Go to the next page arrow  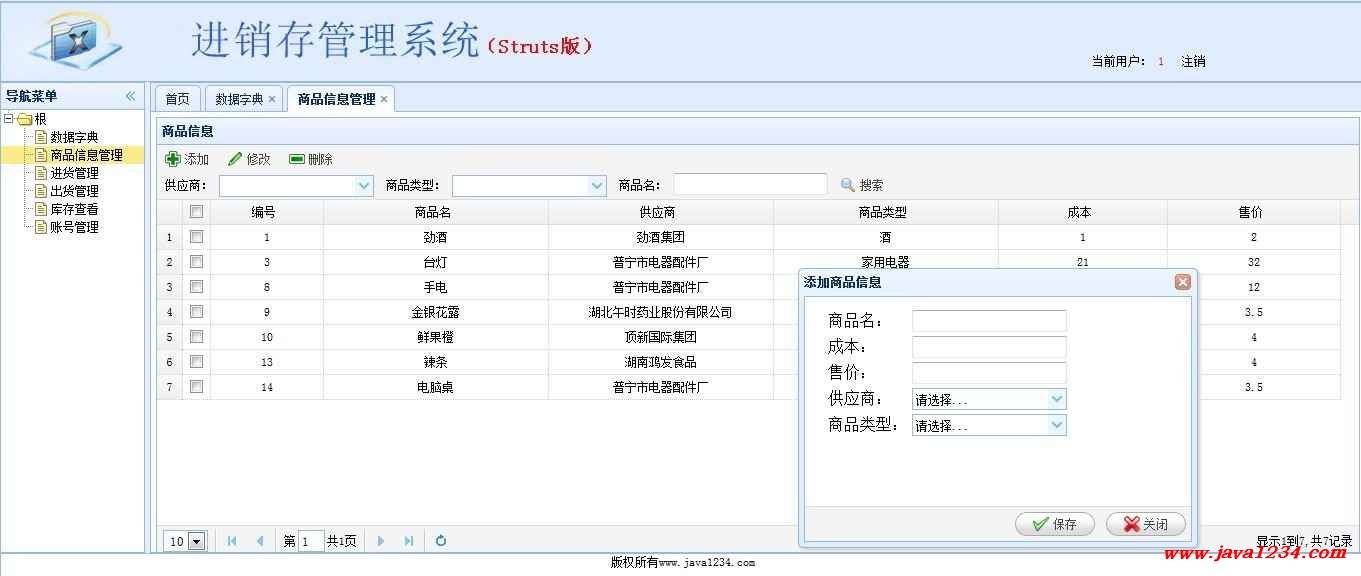381,541
